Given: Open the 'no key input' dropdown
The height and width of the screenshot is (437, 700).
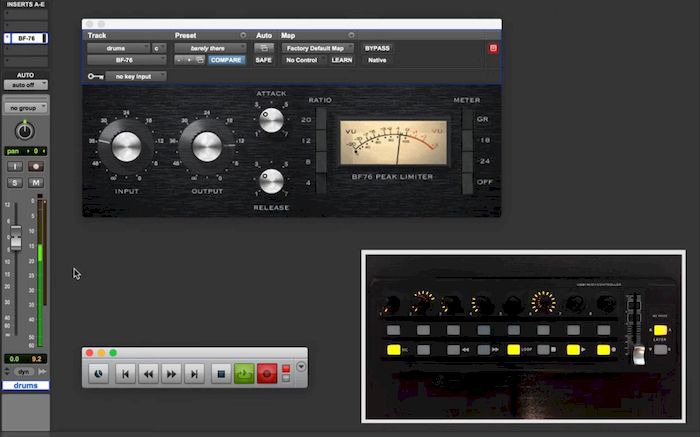Looking at the screenshot, I should click(x=136, y=76).
